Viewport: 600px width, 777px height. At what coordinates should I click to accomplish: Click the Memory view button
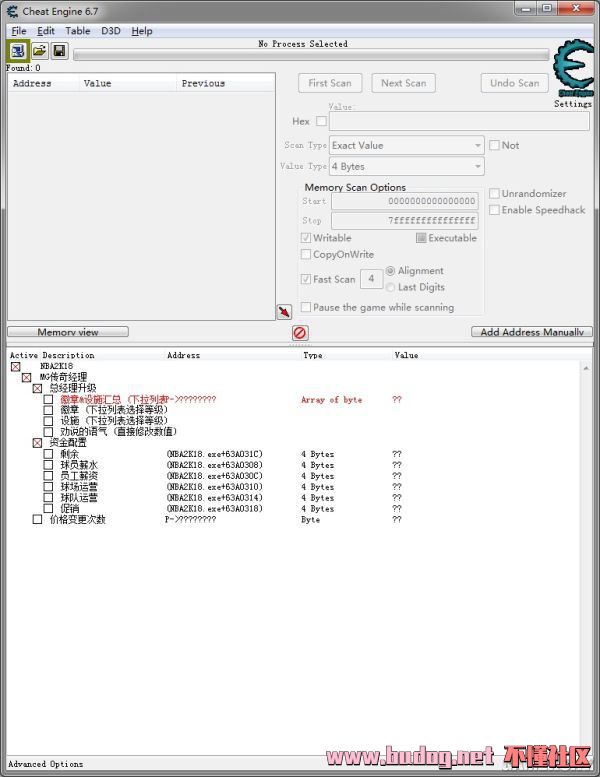click(x=68, y=332)
